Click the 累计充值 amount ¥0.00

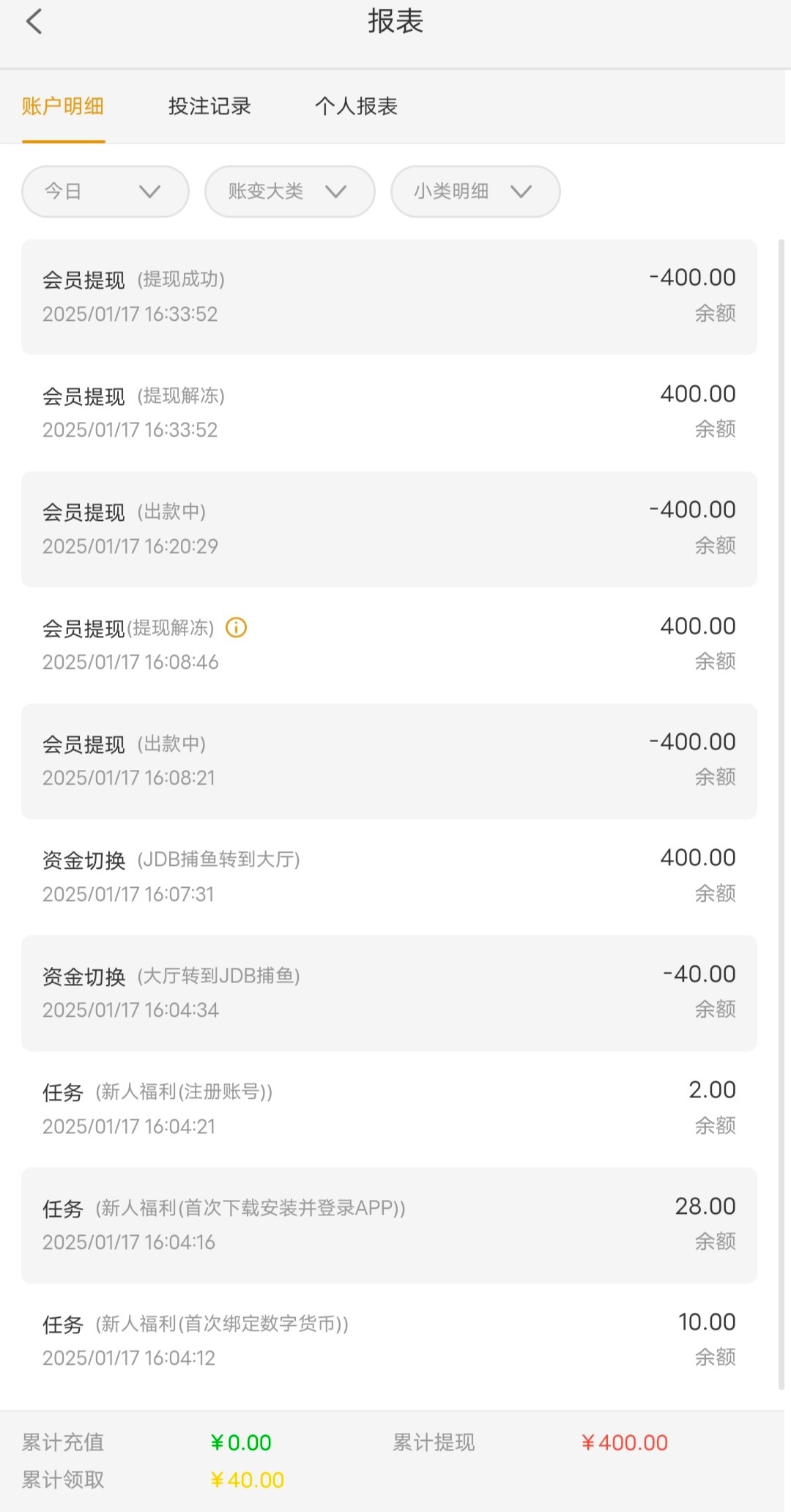click(x=241, y=1443)
